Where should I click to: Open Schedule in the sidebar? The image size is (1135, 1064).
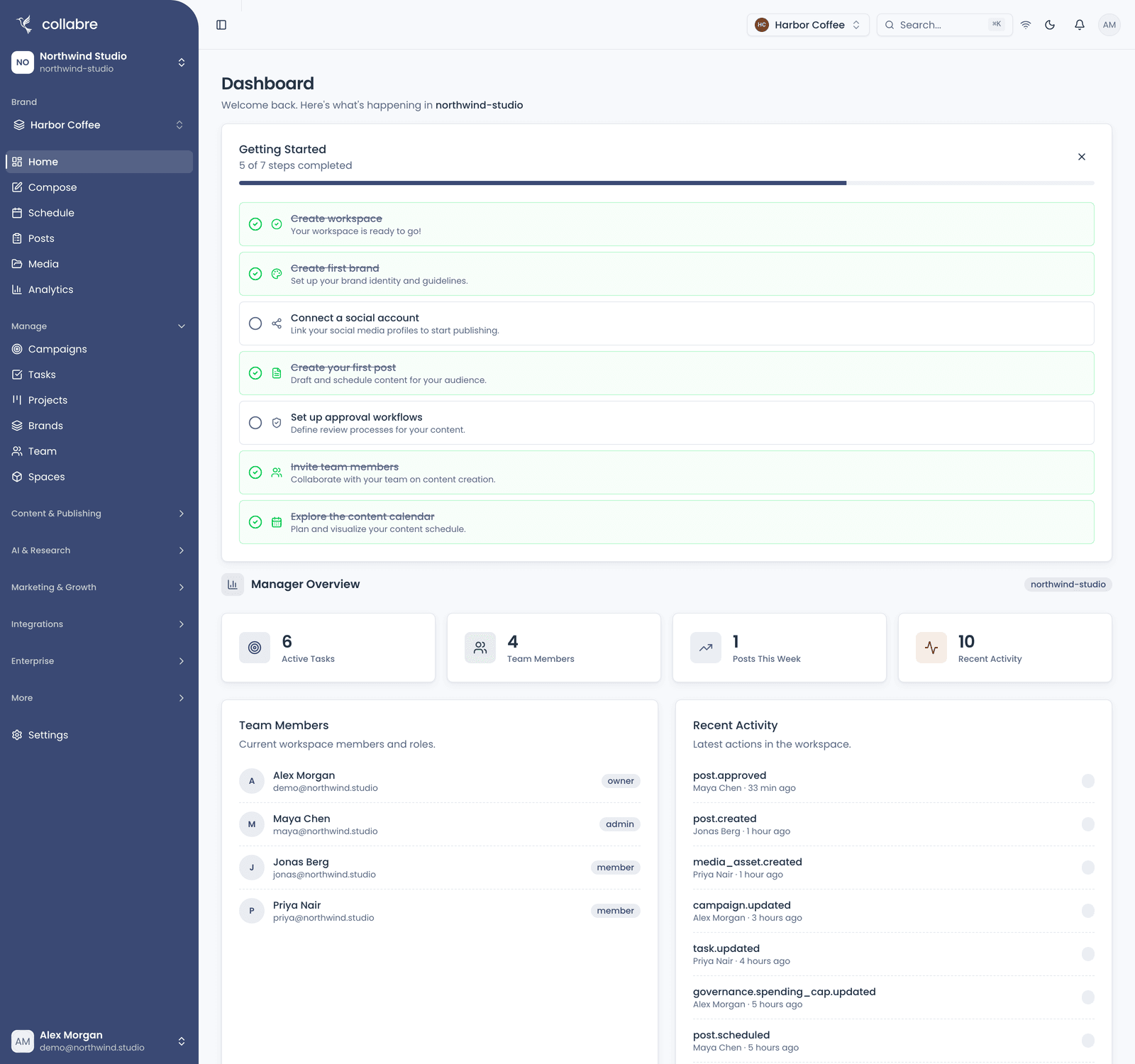(x=99, y=213)
